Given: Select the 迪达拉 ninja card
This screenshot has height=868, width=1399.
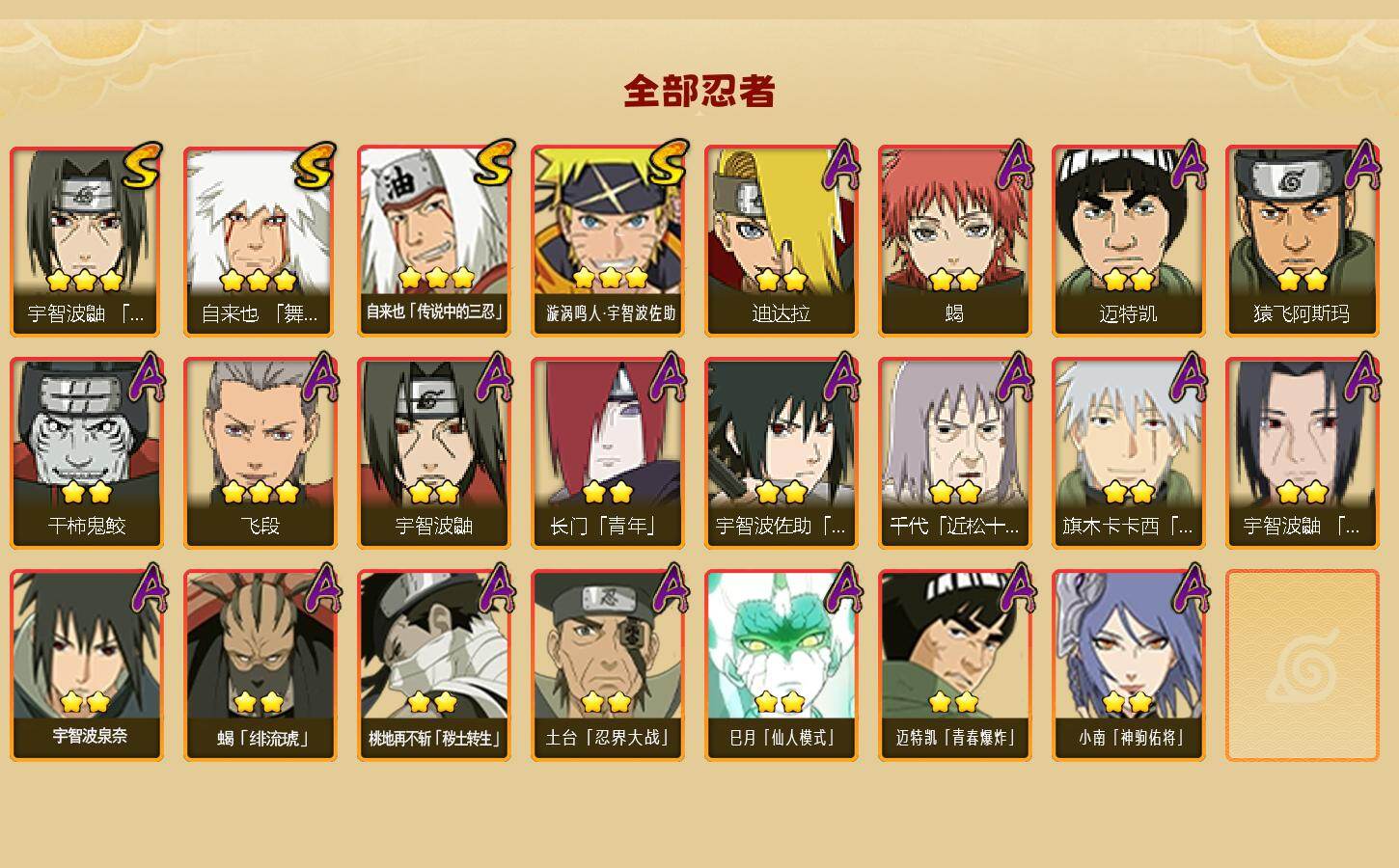Looking at the screenshot, I should coord(782,241).
